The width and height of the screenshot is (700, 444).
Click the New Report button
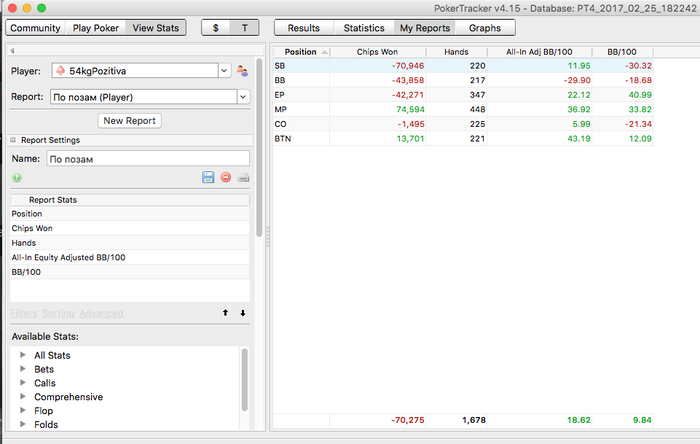tap(129, 120)
